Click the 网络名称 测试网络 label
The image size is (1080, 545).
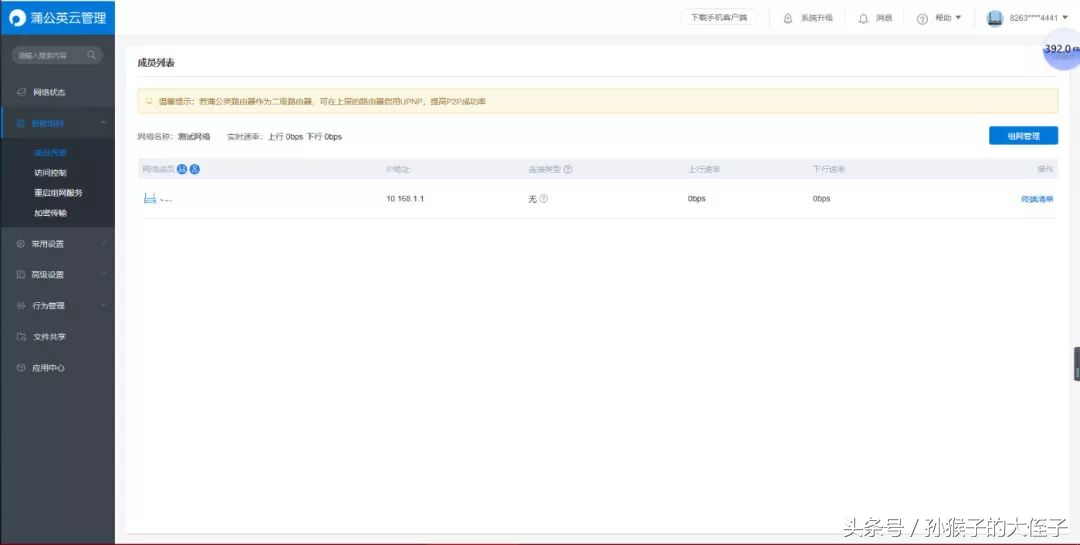(x=174, y=136)
